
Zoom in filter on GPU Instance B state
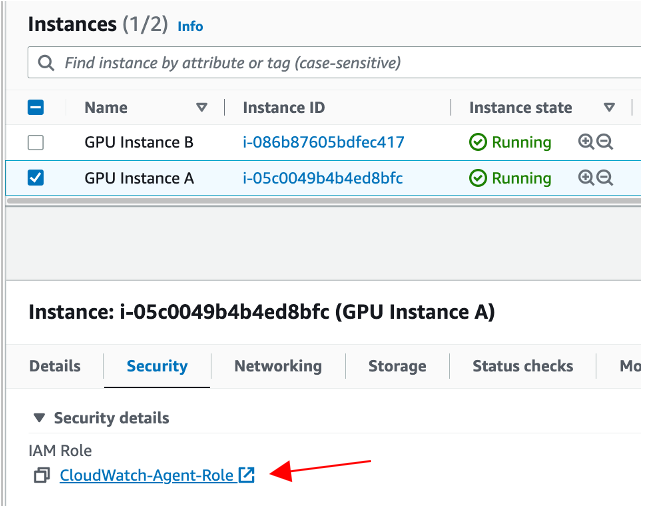point(586,142)
